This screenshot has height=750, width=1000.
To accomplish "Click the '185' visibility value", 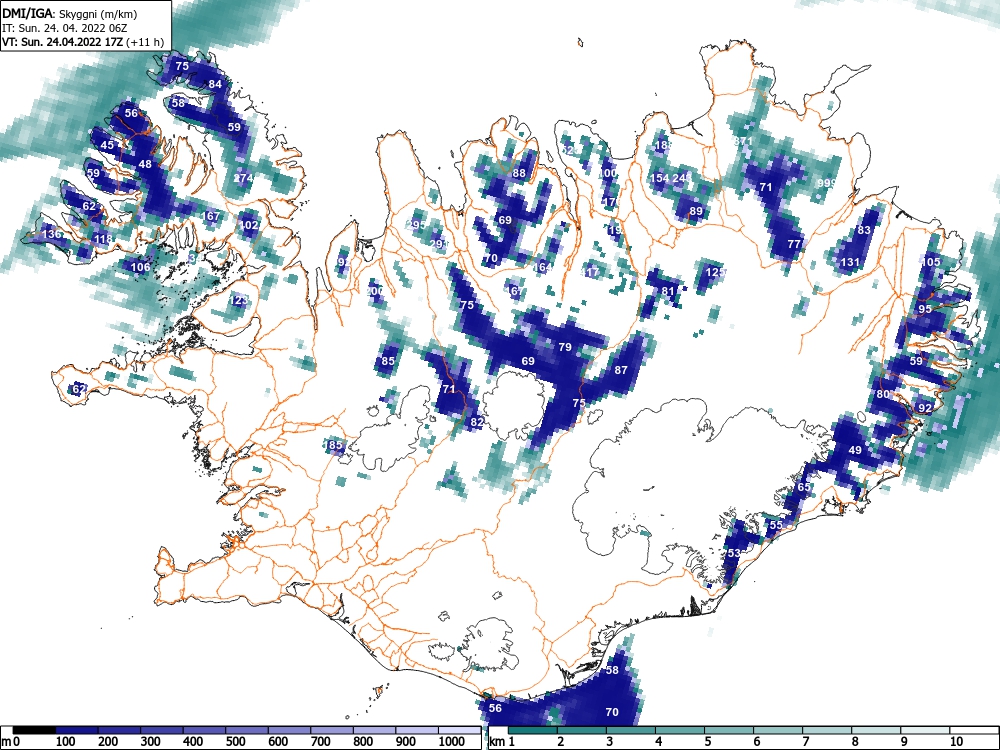I will click(x=333, y=445).
